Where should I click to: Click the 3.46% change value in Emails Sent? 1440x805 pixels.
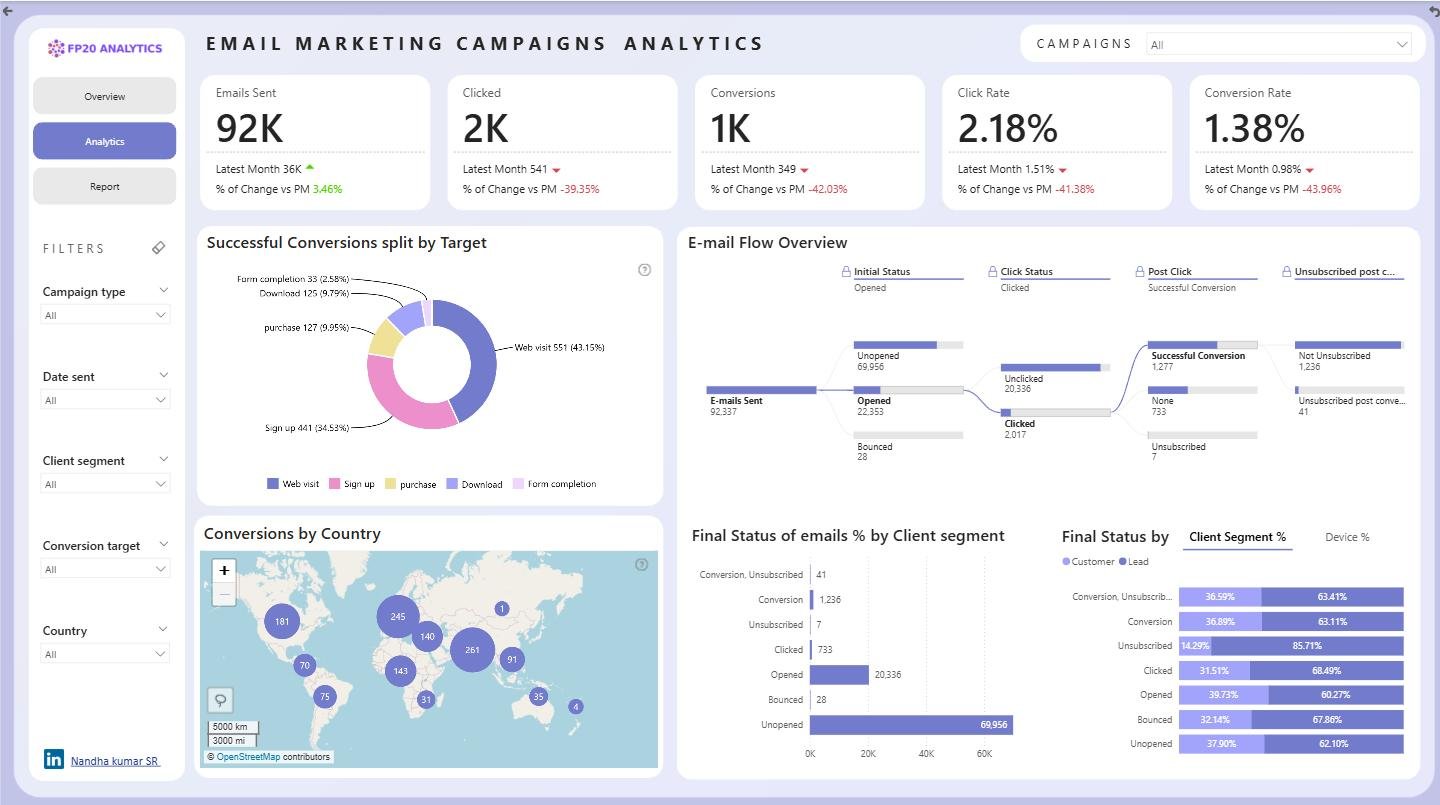point(327,189)
